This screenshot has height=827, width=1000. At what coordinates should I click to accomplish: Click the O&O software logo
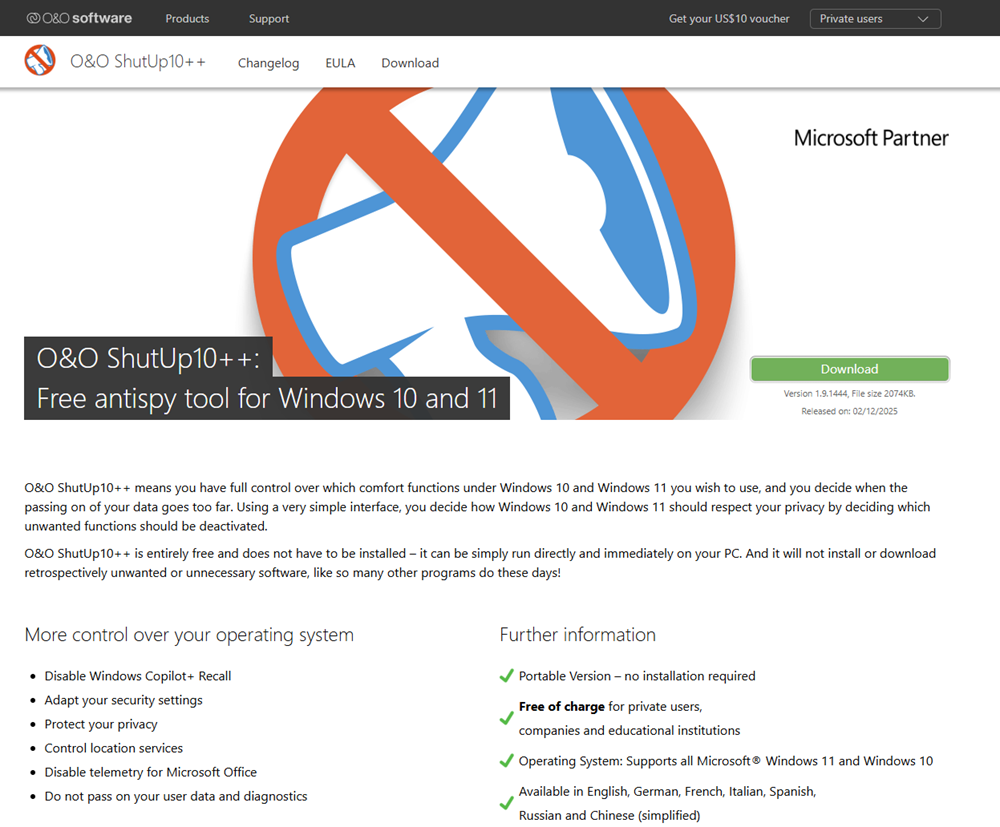[x=79, y=18]
